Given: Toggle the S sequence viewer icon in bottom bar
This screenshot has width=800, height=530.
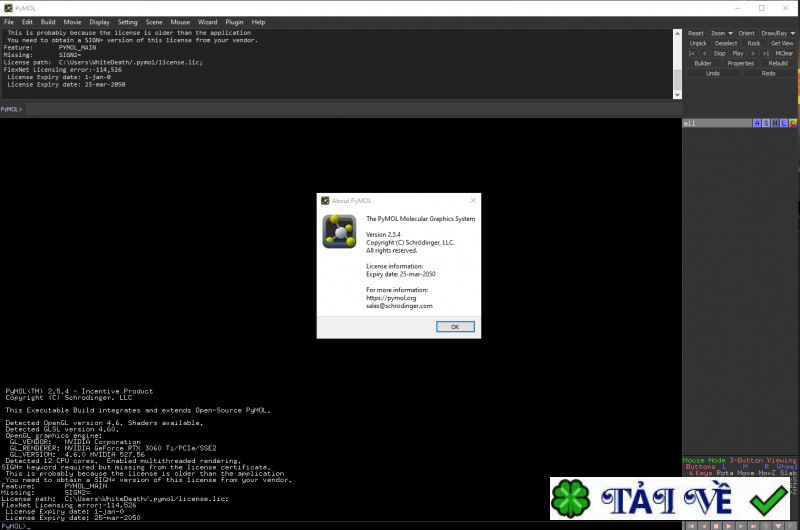Looking at the screenshot, I should [x=766, y=526].
